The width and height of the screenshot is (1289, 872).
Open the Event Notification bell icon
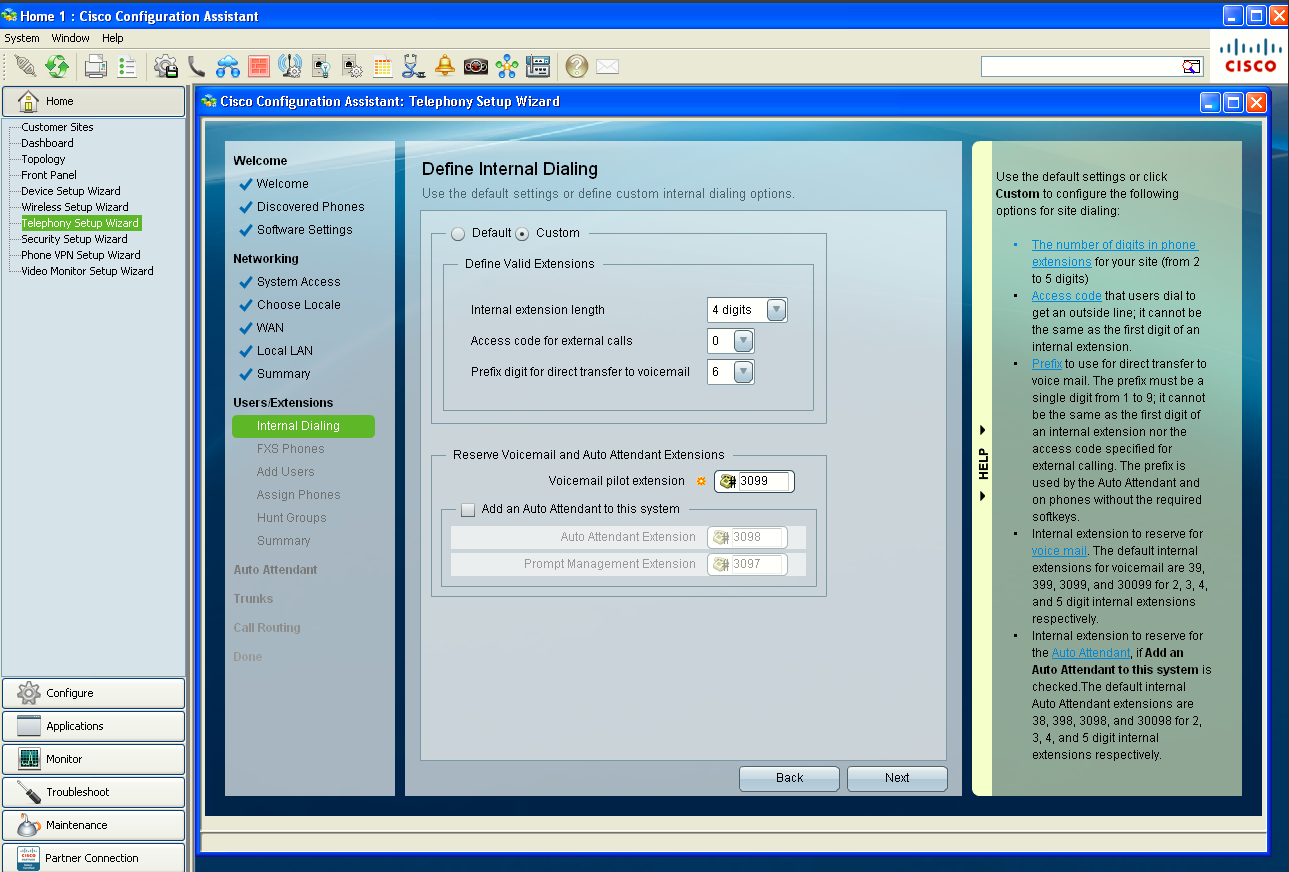[x=445, y=67]
